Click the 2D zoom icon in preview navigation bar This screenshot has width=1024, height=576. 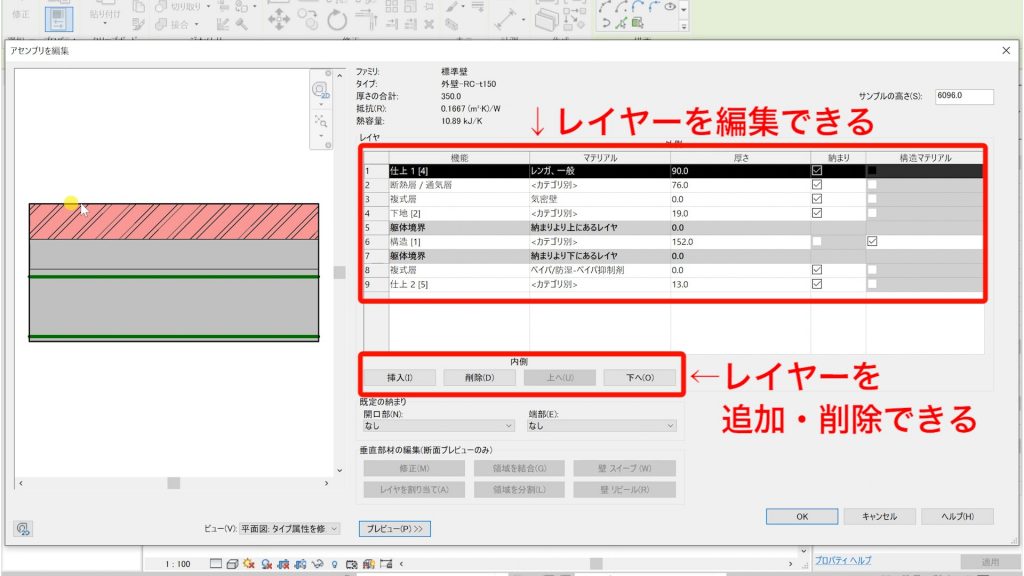(x=320, y=89)
